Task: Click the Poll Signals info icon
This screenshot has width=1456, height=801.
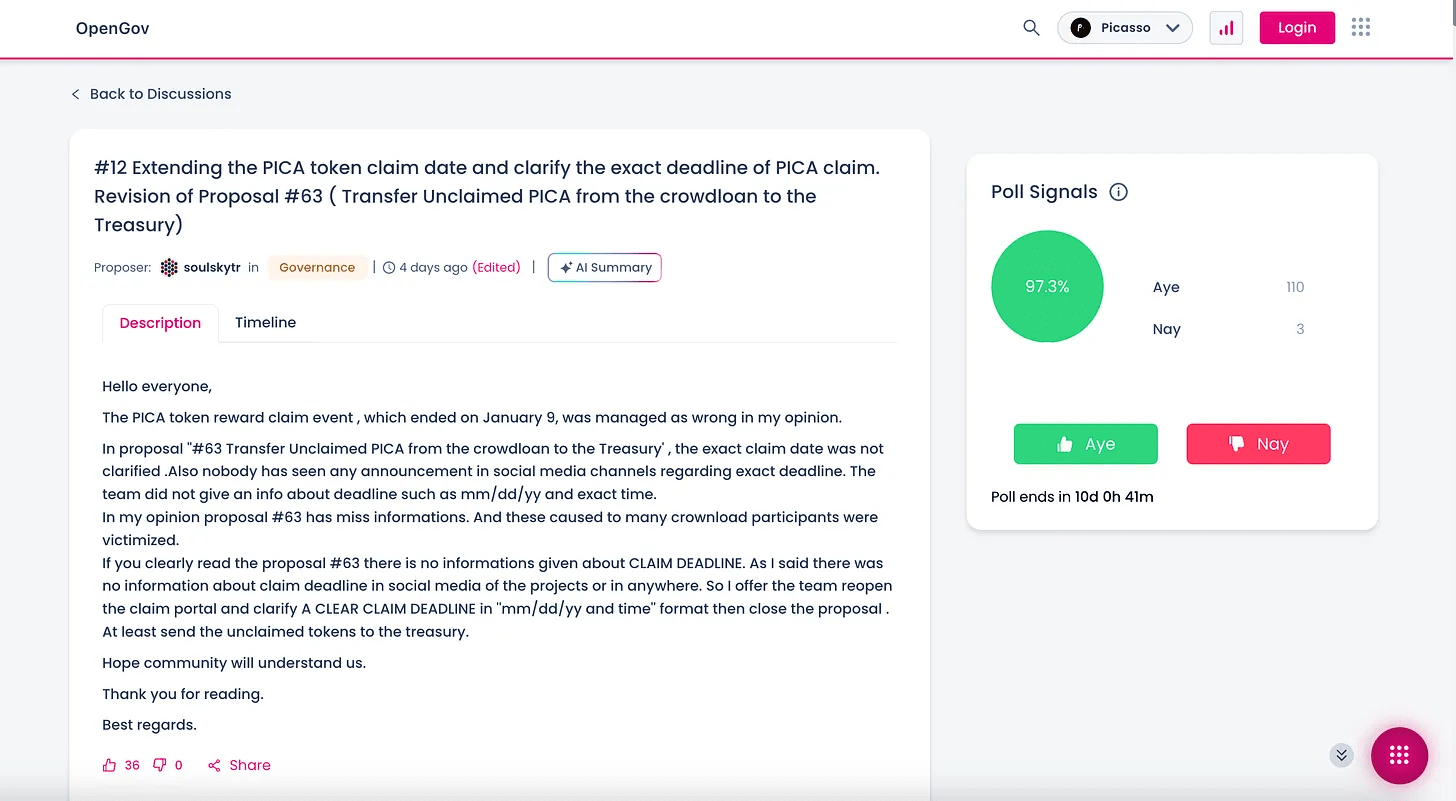Action: tap(1119, 192)
